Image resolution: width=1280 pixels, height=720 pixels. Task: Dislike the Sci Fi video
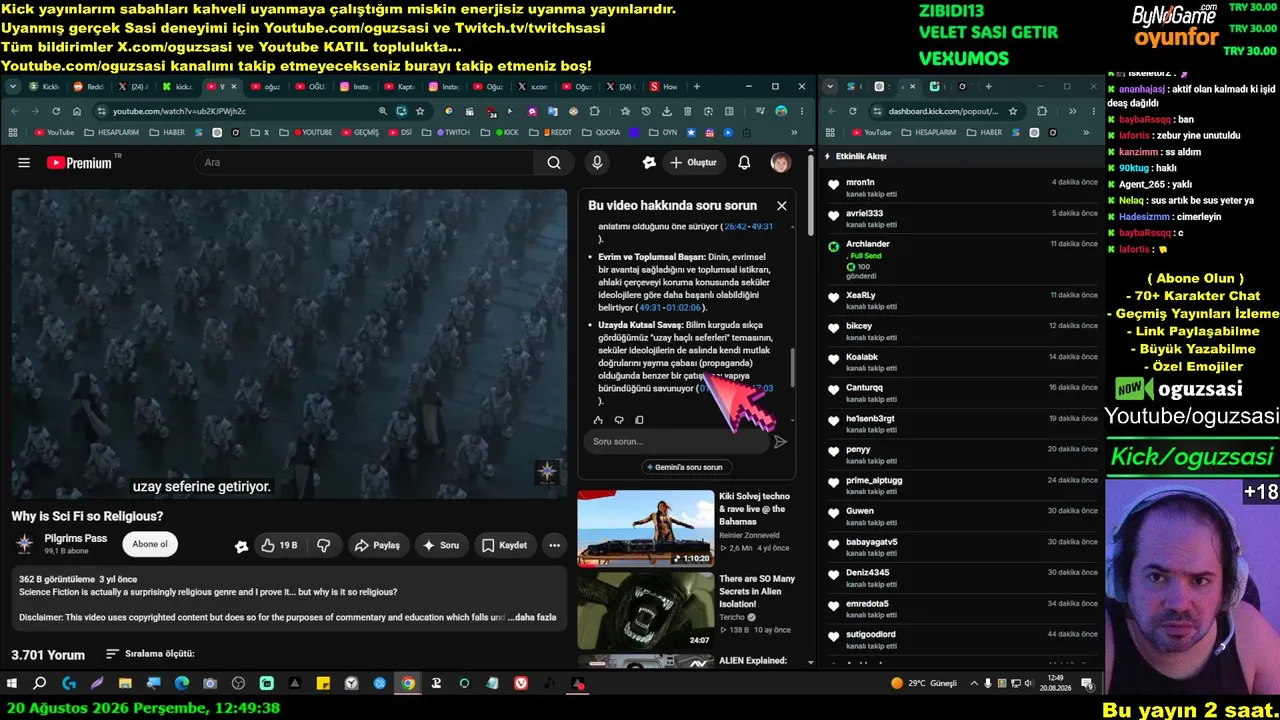pyautogui.click(x=323, y=545)
